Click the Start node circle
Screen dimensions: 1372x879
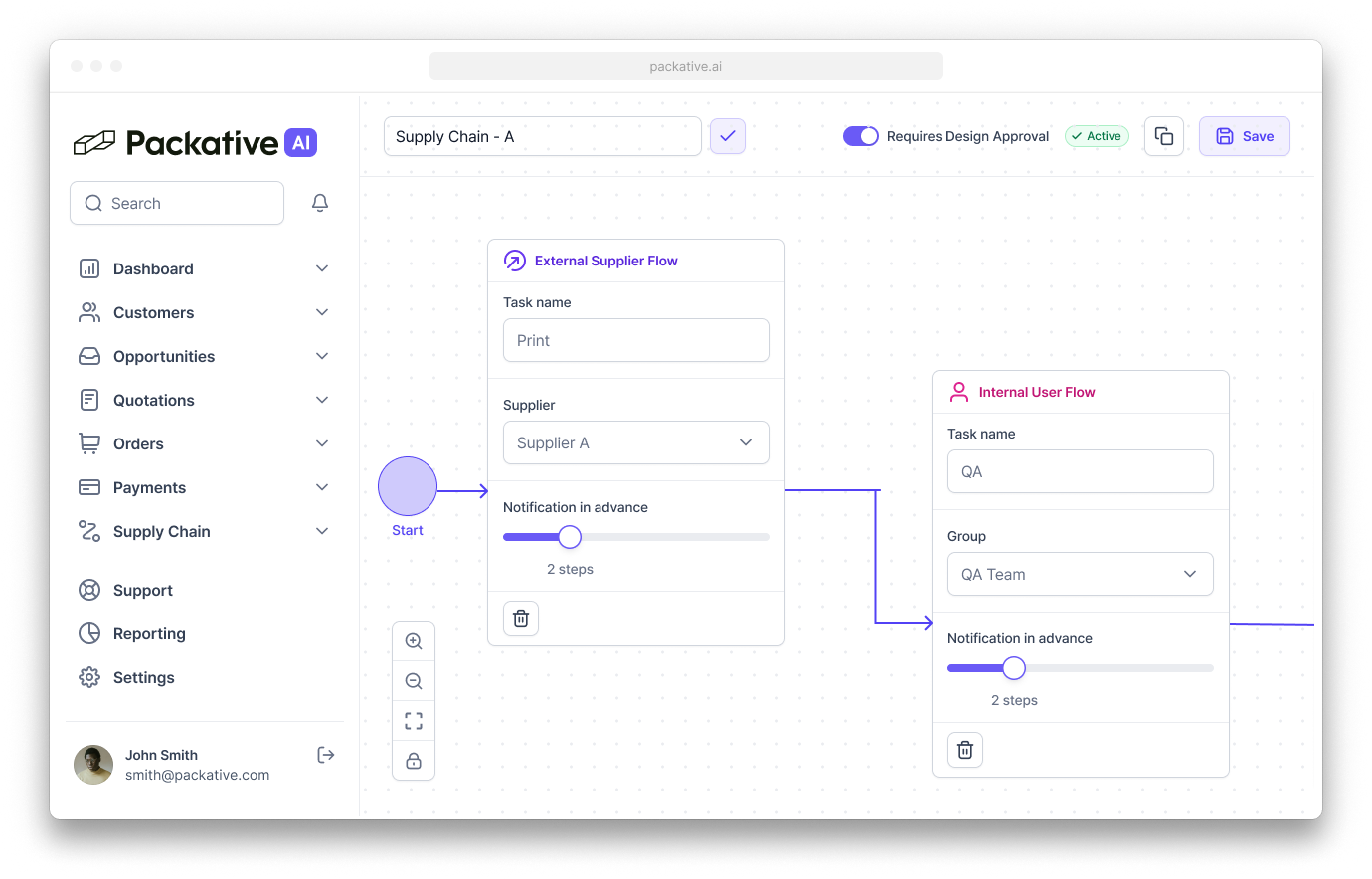(x=408, y=486)
